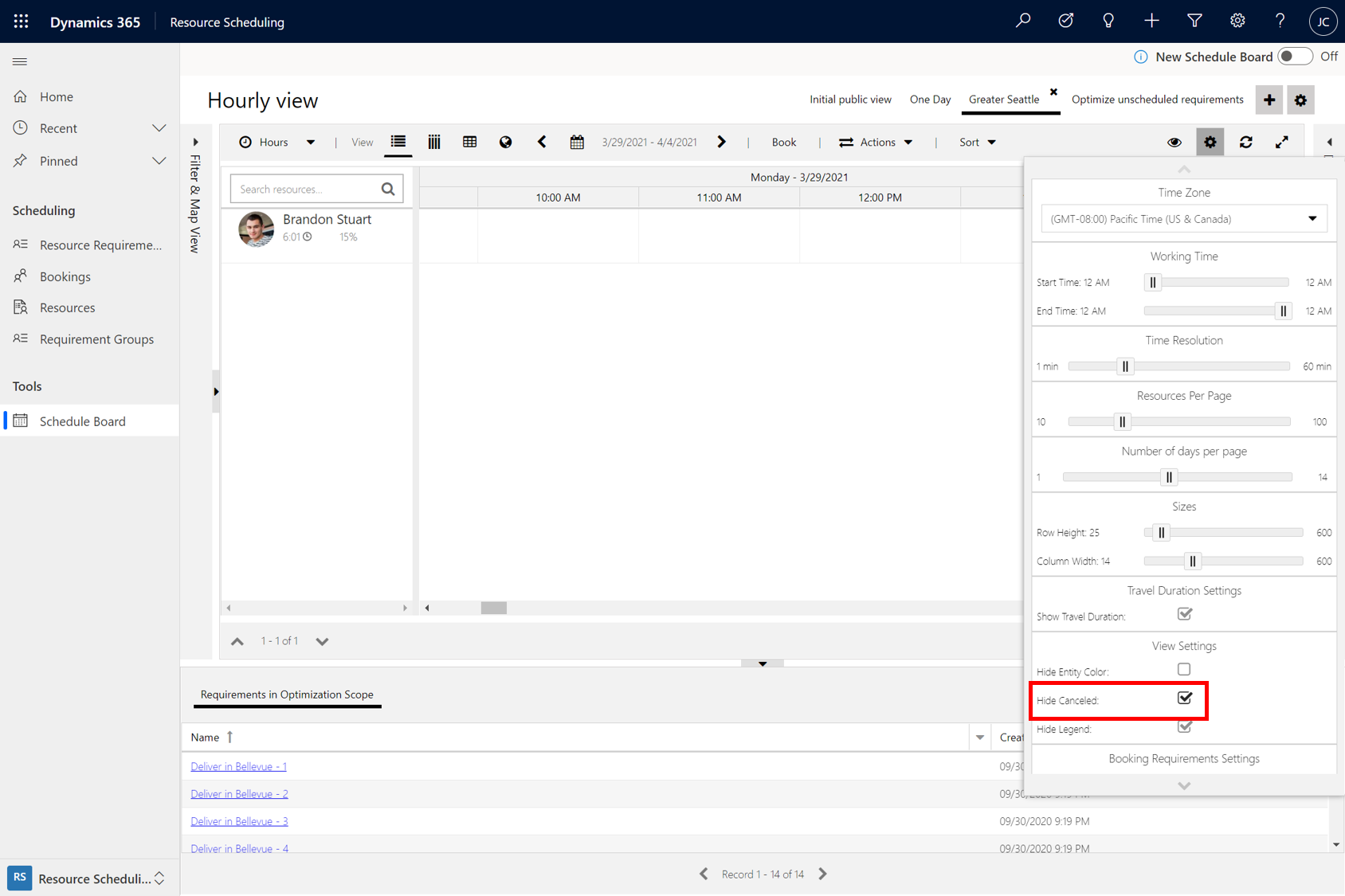Check Hide Entity Color checkbox

click(x=1184, y=670)
